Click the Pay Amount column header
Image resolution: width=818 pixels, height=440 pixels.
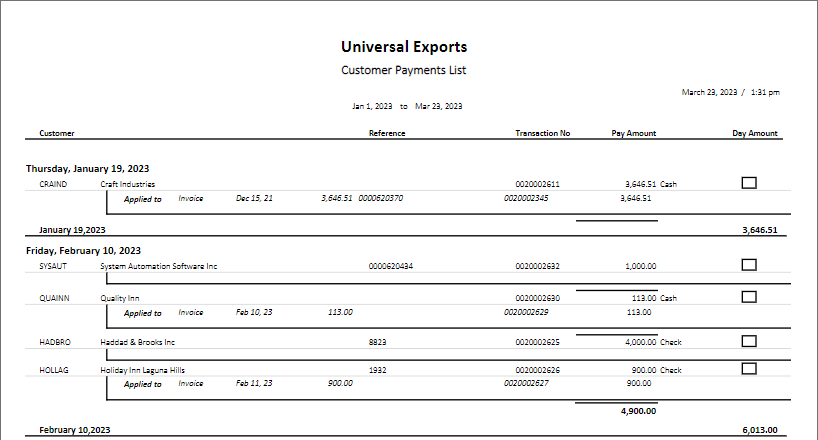click(x=634, y=133)
